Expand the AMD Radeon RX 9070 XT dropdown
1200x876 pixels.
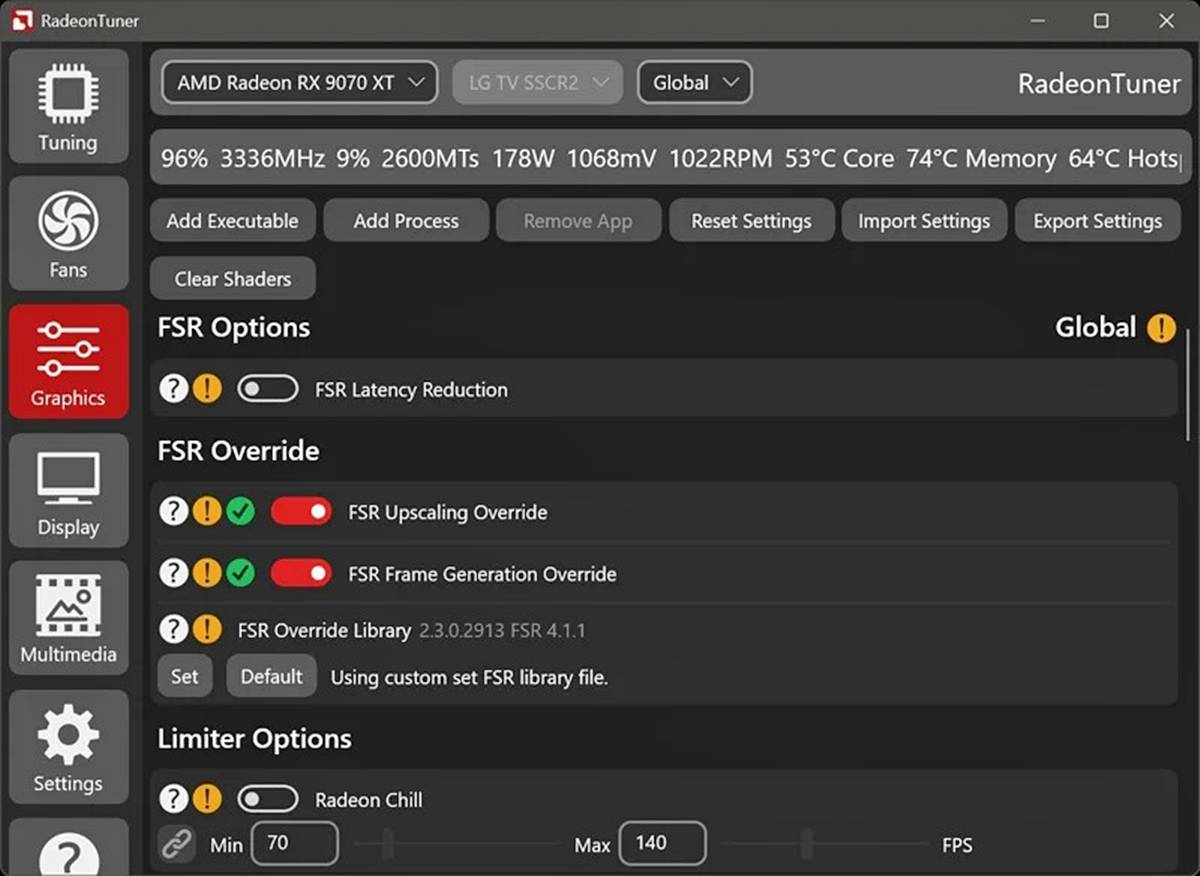click(300, 83)
